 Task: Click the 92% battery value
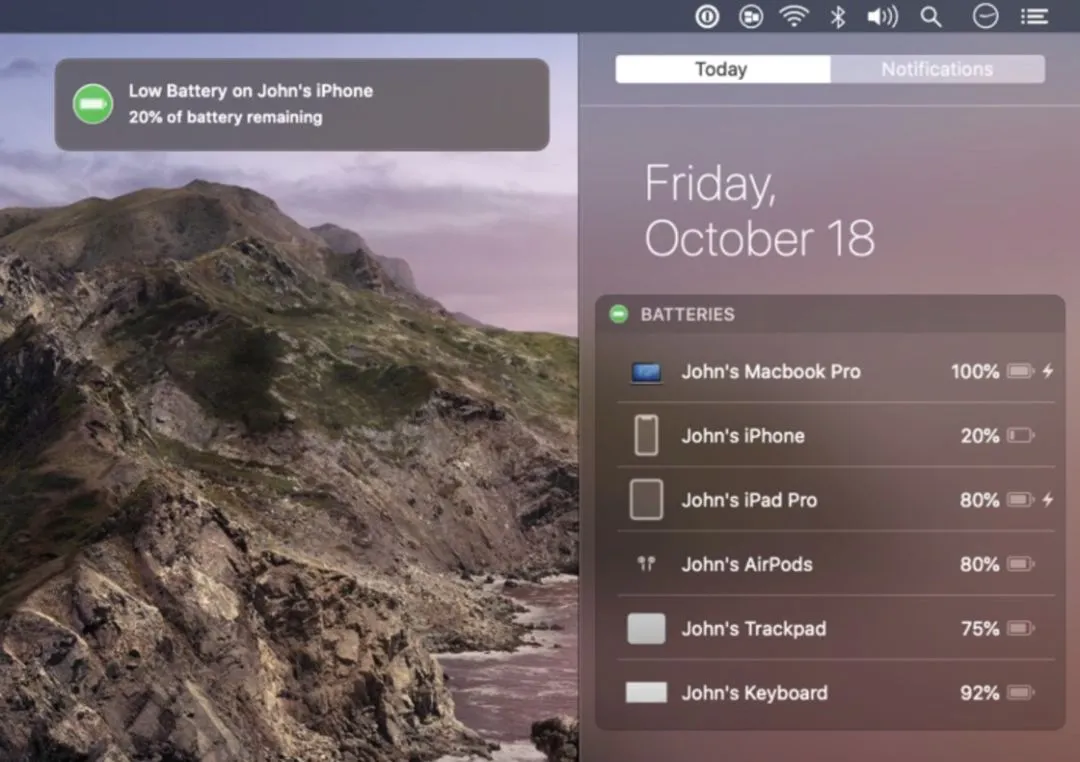(979, 693)
